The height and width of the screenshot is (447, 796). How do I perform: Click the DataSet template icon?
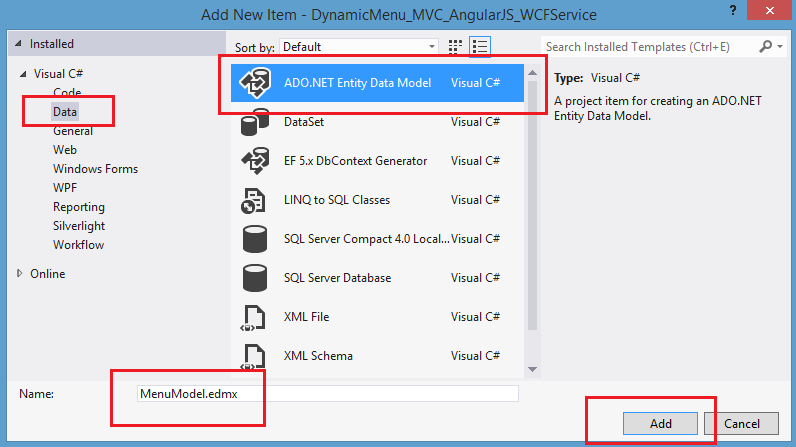pos(252,122)
